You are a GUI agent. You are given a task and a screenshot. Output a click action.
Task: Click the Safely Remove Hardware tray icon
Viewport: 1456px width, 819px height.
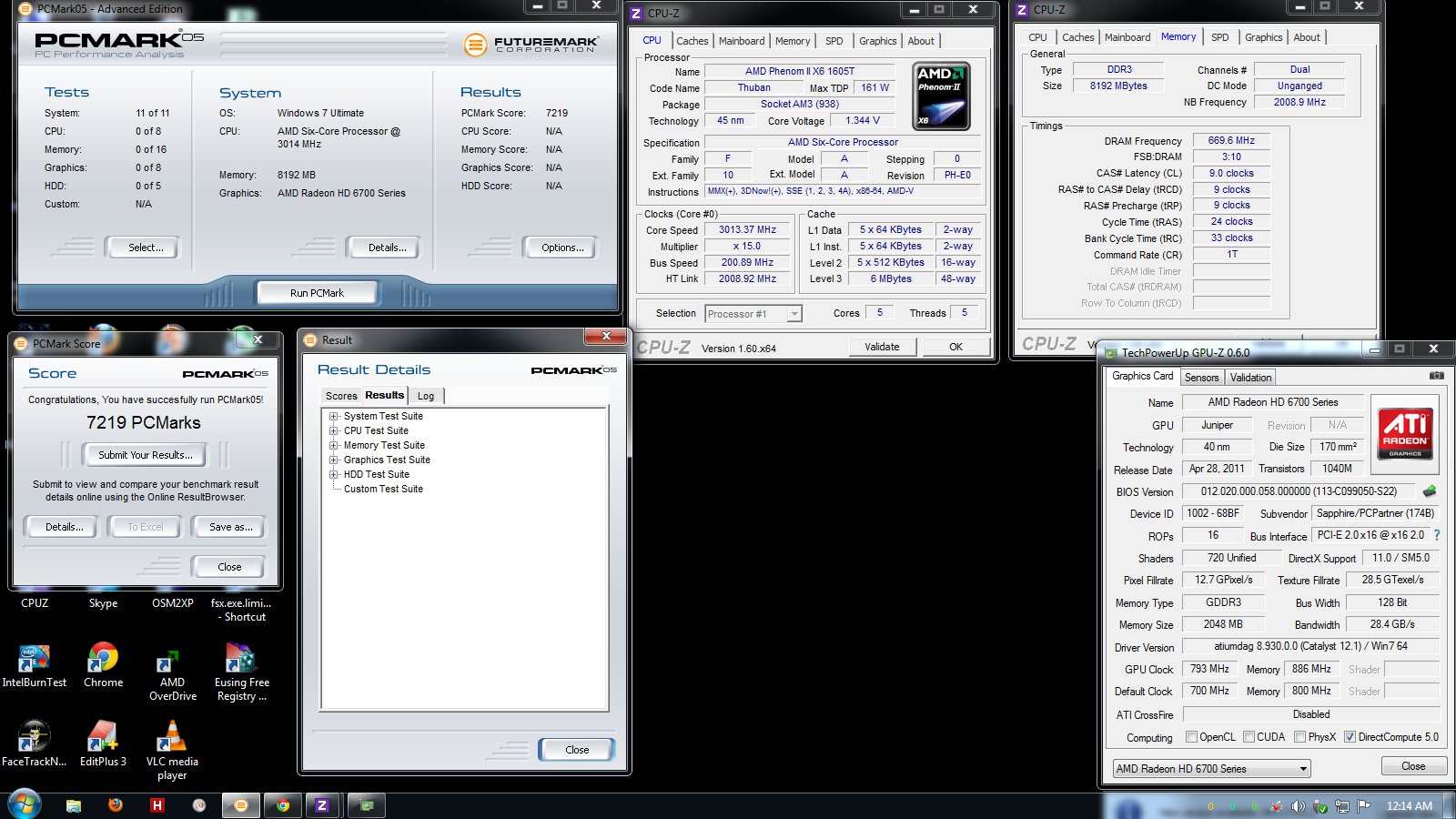click(1320, 806)
